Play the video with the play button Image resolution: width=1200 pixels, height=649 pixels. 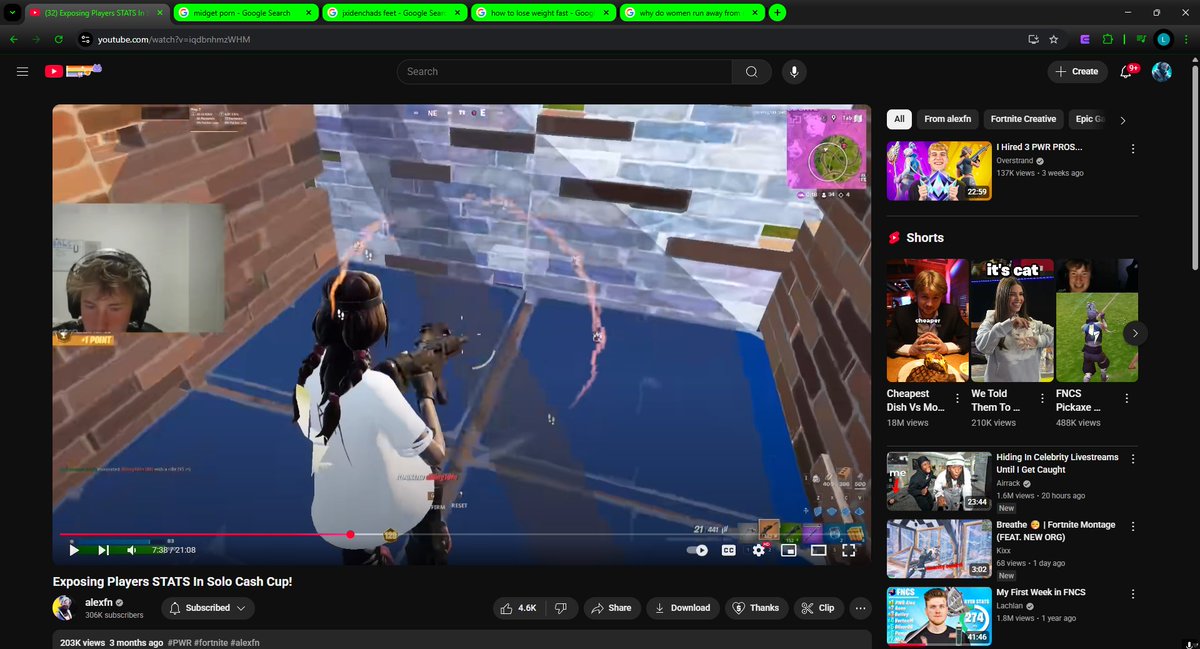[x=74, y=550]
